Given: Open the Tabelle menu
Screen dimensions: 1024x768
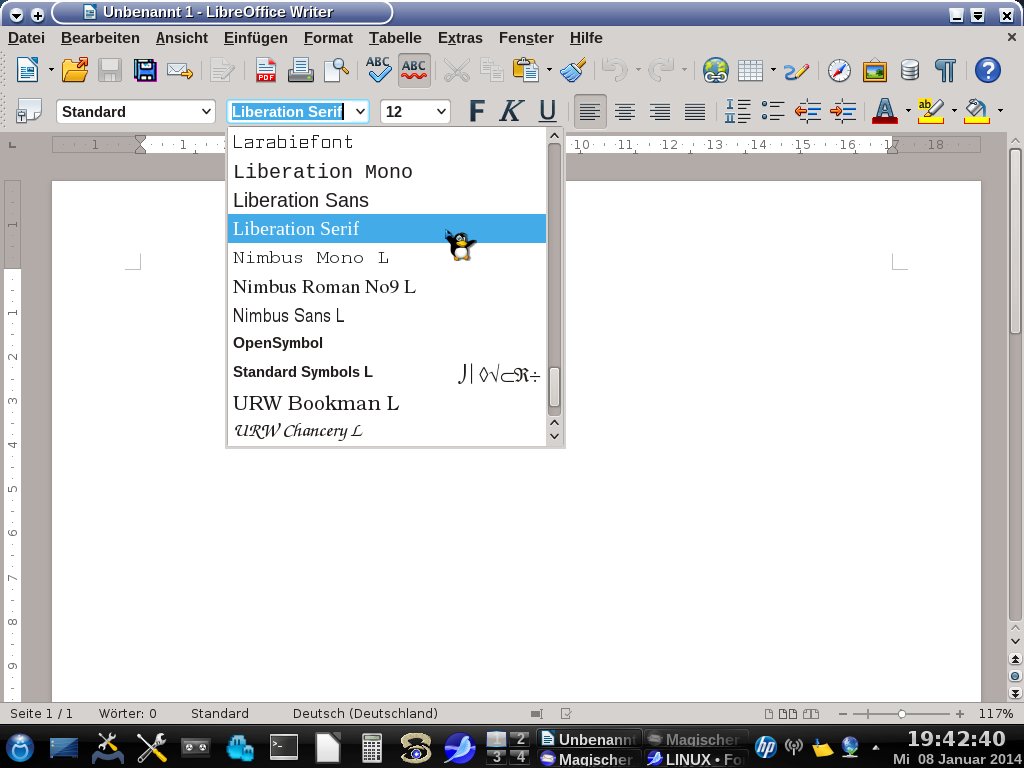Looking at the screenshot, I should tap(395, 38).
